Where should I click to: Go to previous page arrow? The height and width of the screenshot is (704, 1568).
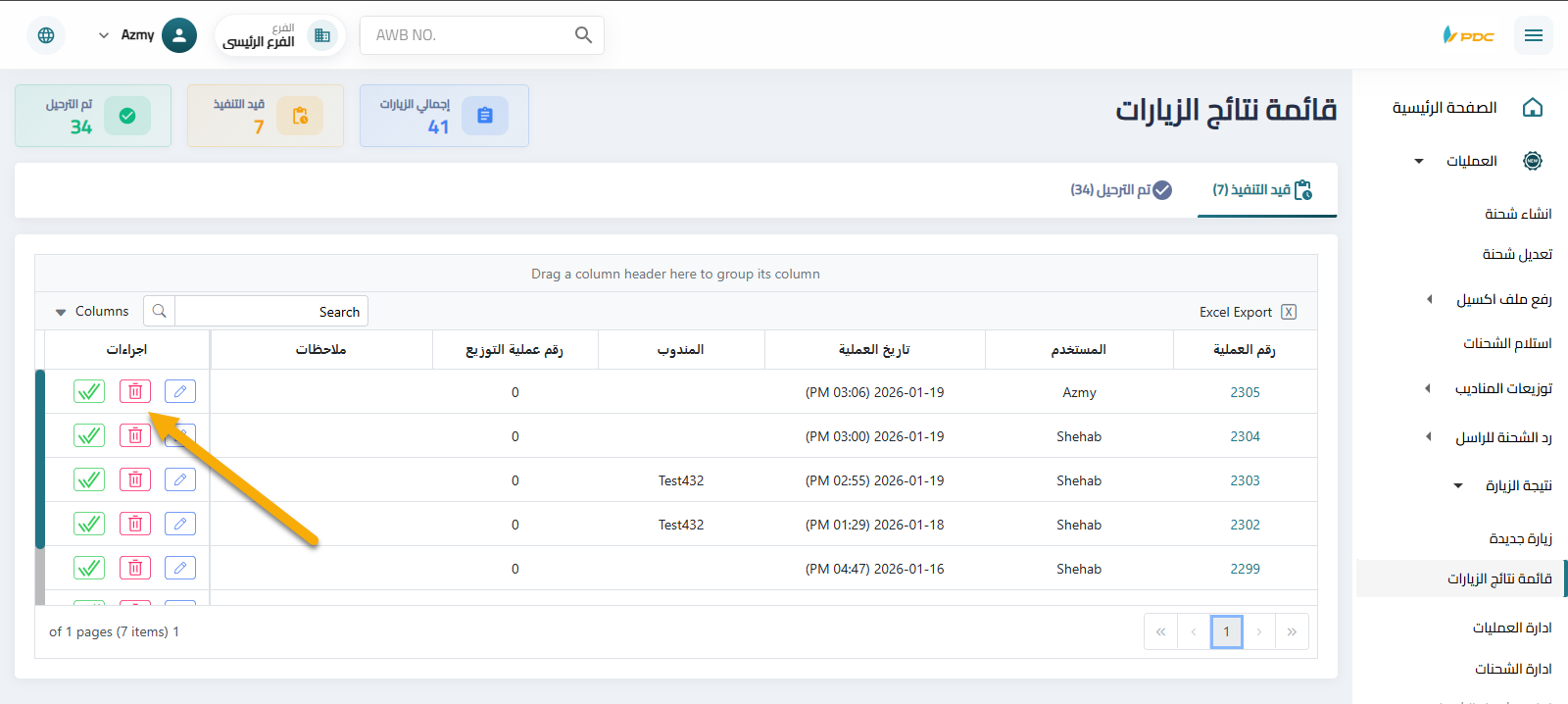(x=1194, y=631)
